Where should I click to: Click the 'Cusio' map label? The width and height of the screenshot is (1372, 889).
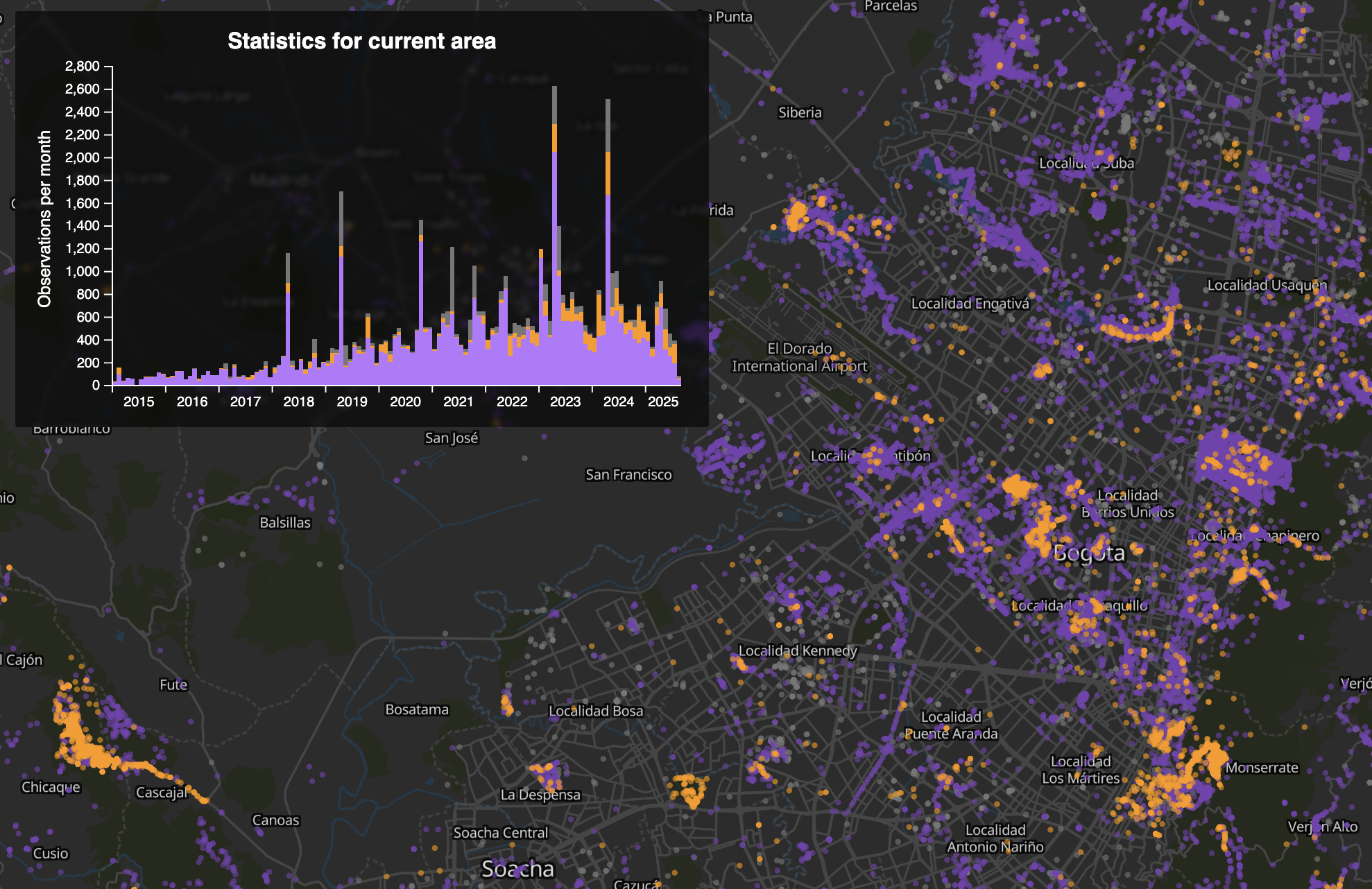(x=51, y=853)
